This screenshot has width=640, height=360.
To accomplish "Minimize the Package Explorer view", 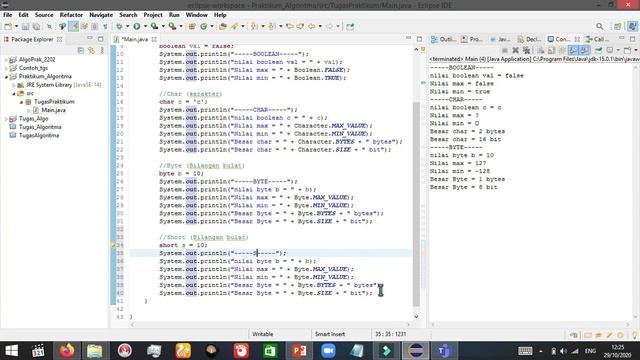I will click(90, 39).
